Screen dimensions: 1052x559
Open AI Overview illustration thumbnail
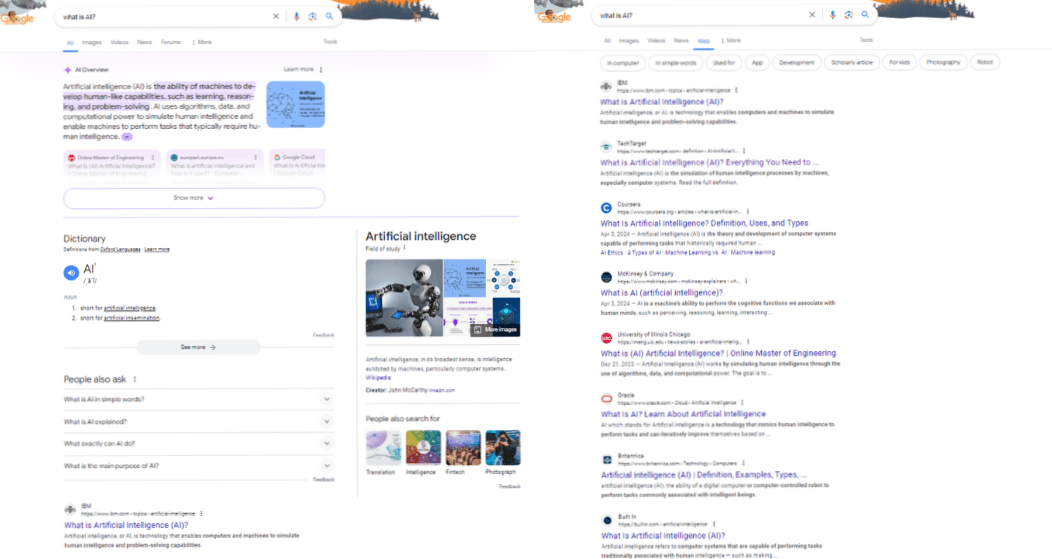pos(296,105)
